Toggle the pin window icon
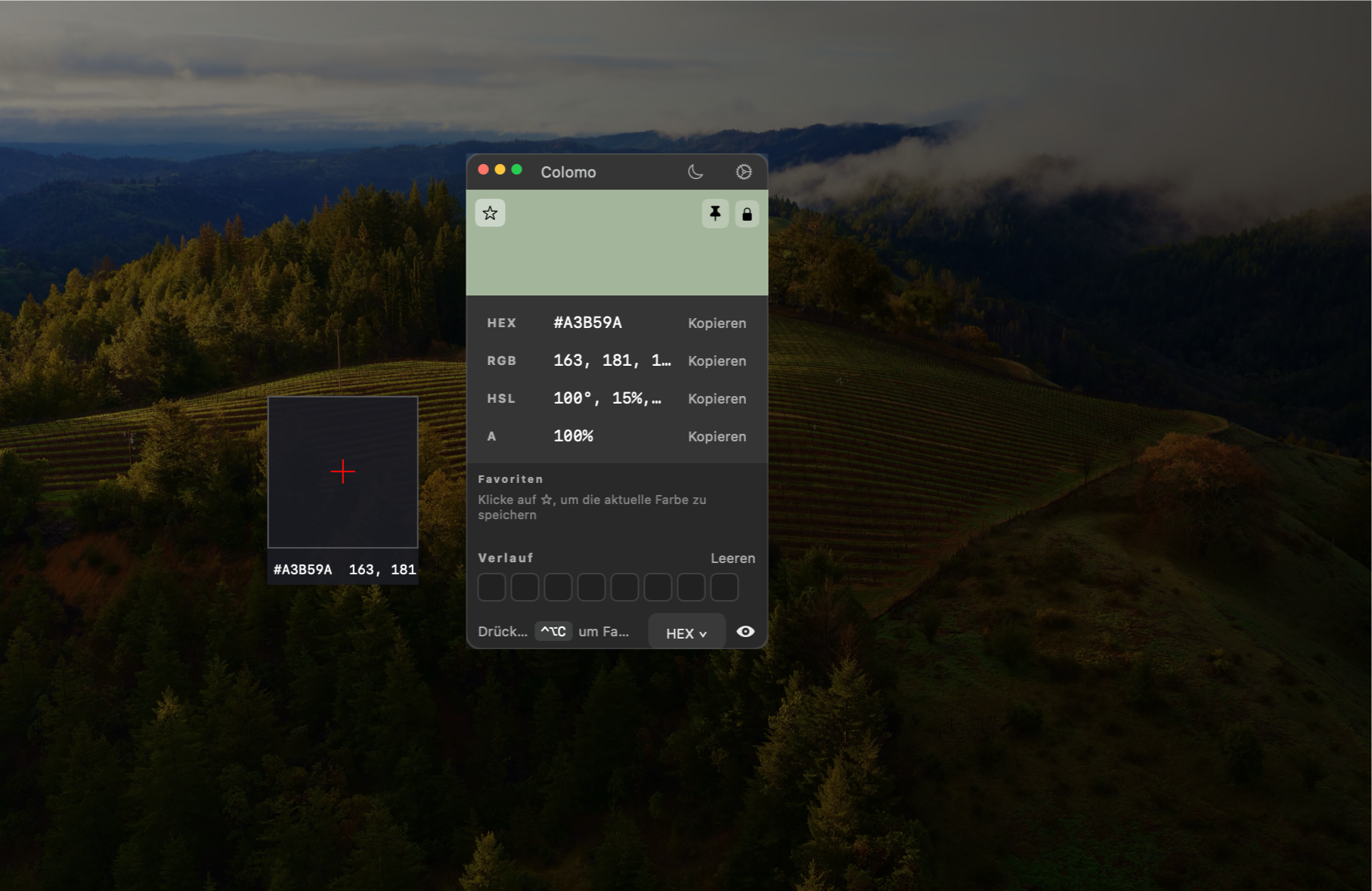 715,214
